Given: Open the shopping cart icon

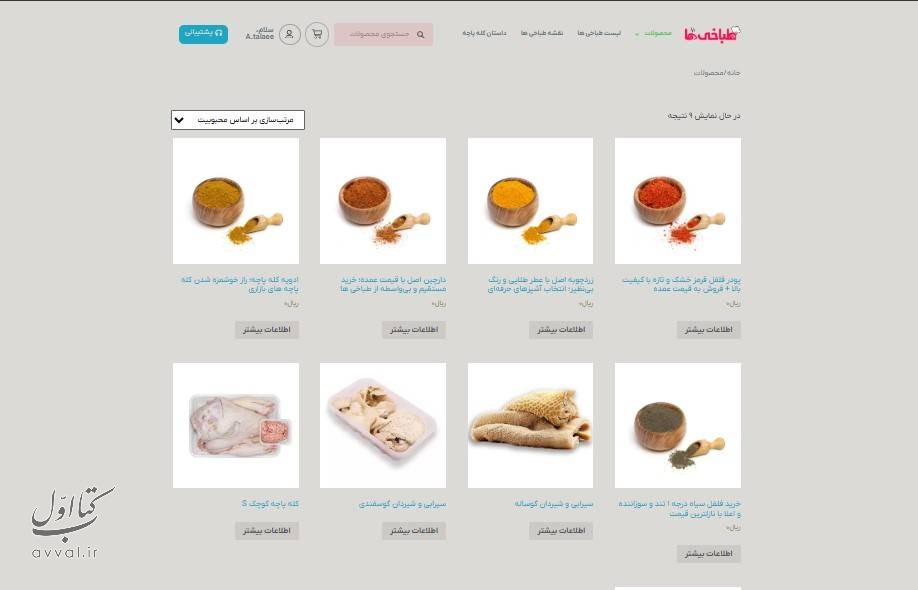Looking at the screenshot, I should 317,35.
